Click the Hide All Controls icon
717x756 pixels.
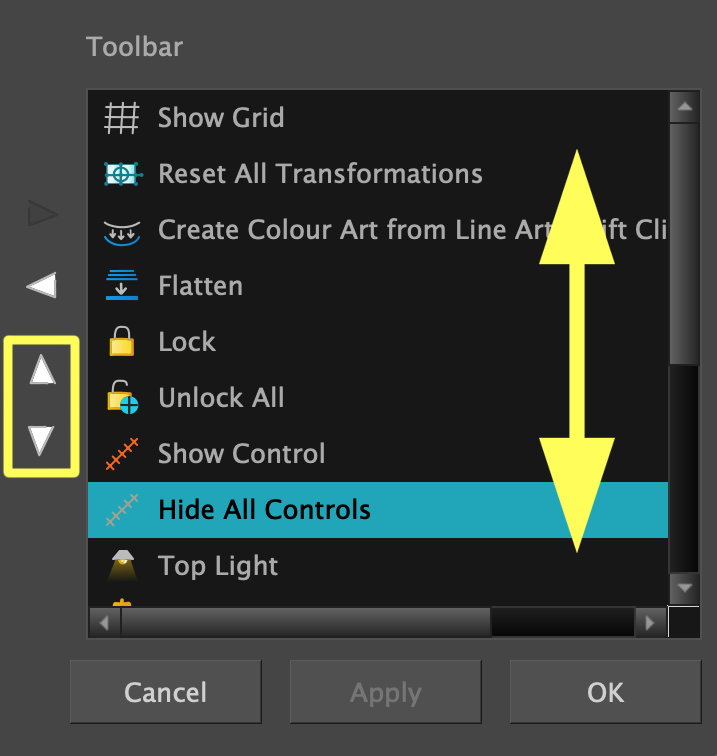[x=122, y=510]
